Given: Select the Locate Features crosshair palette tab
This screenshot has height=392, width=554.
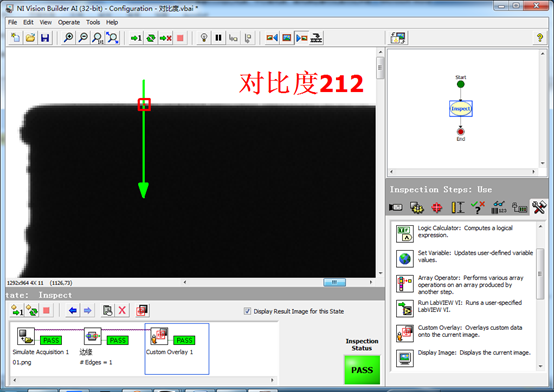Looking at the screenshot, I should 437,207.
